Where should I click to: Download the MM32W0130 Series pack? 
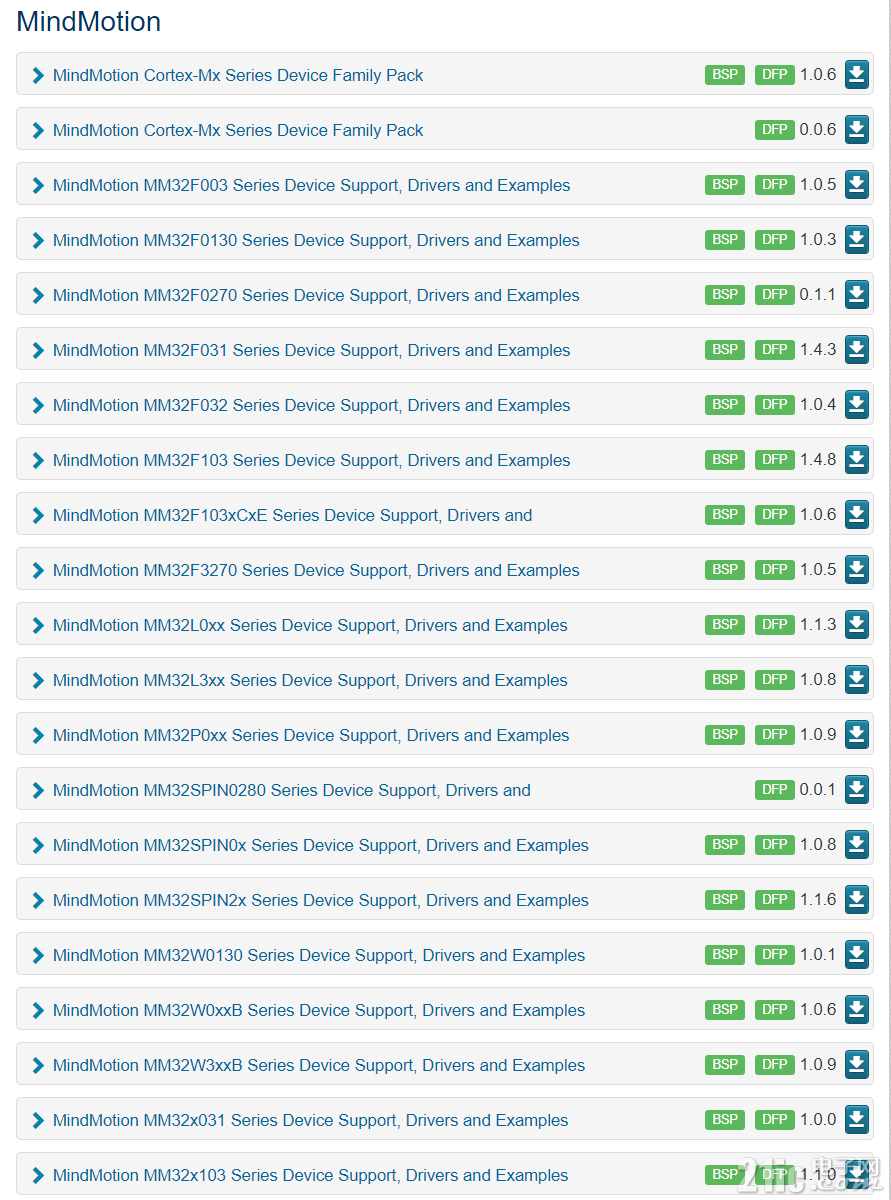coord(857,955)
